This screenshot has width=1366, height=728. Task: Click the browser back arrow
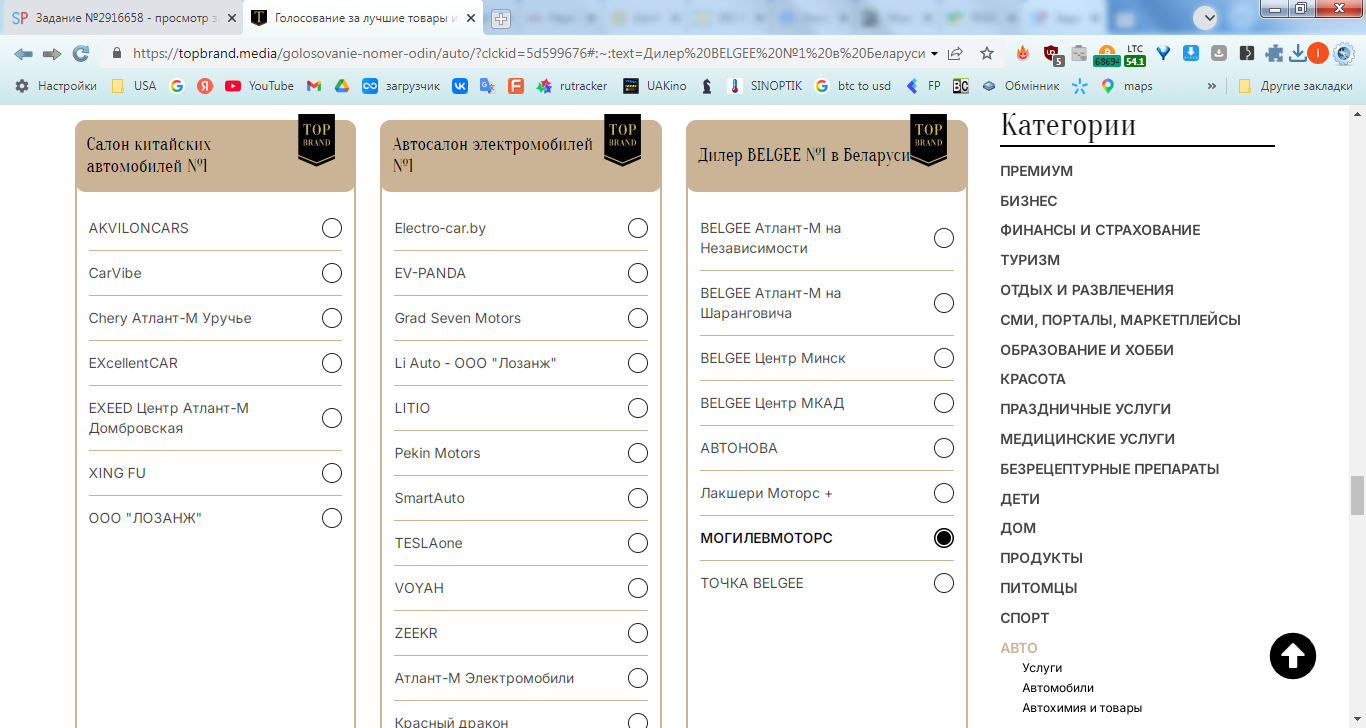tap(23, 54)
